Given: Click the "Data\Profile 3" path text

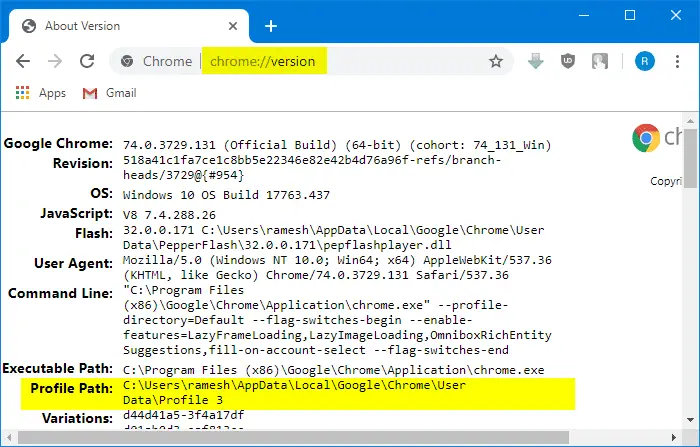Looking at the screenshot, I should (173, 400).
